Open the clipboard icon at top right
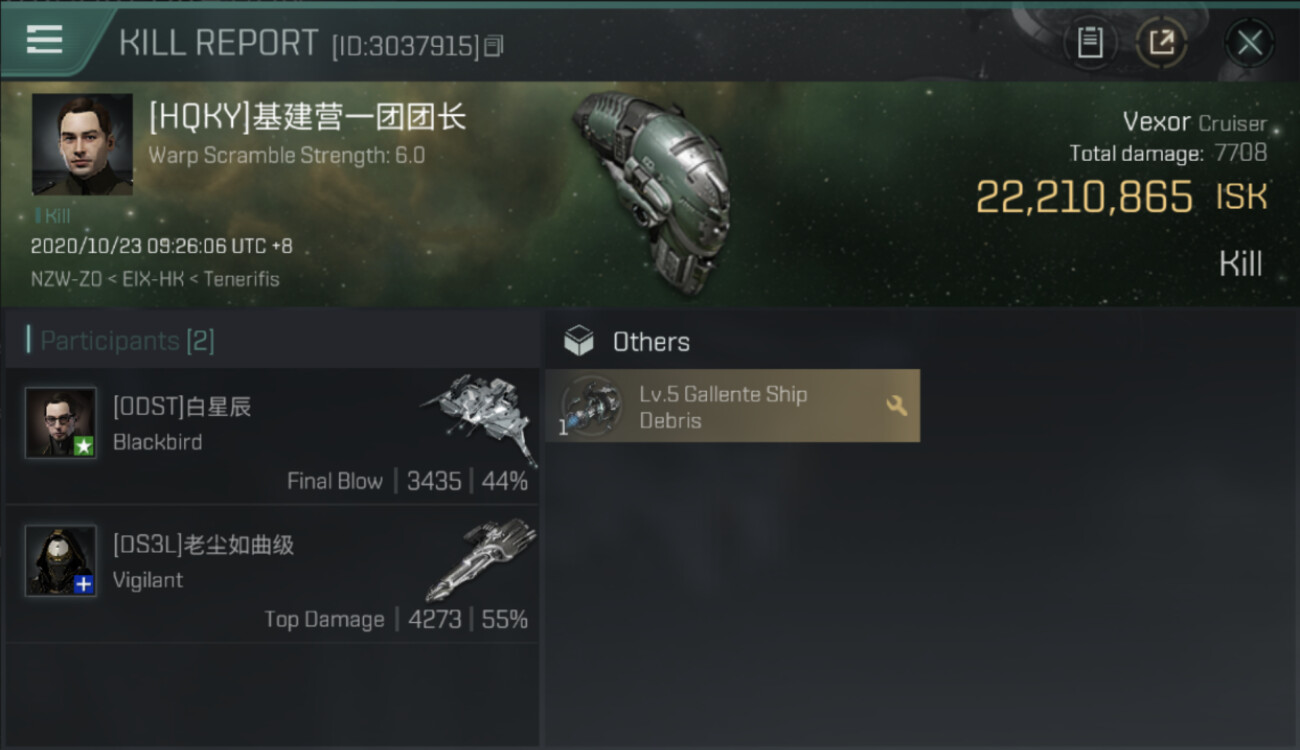1300x750 pixels. [1090, 43]
